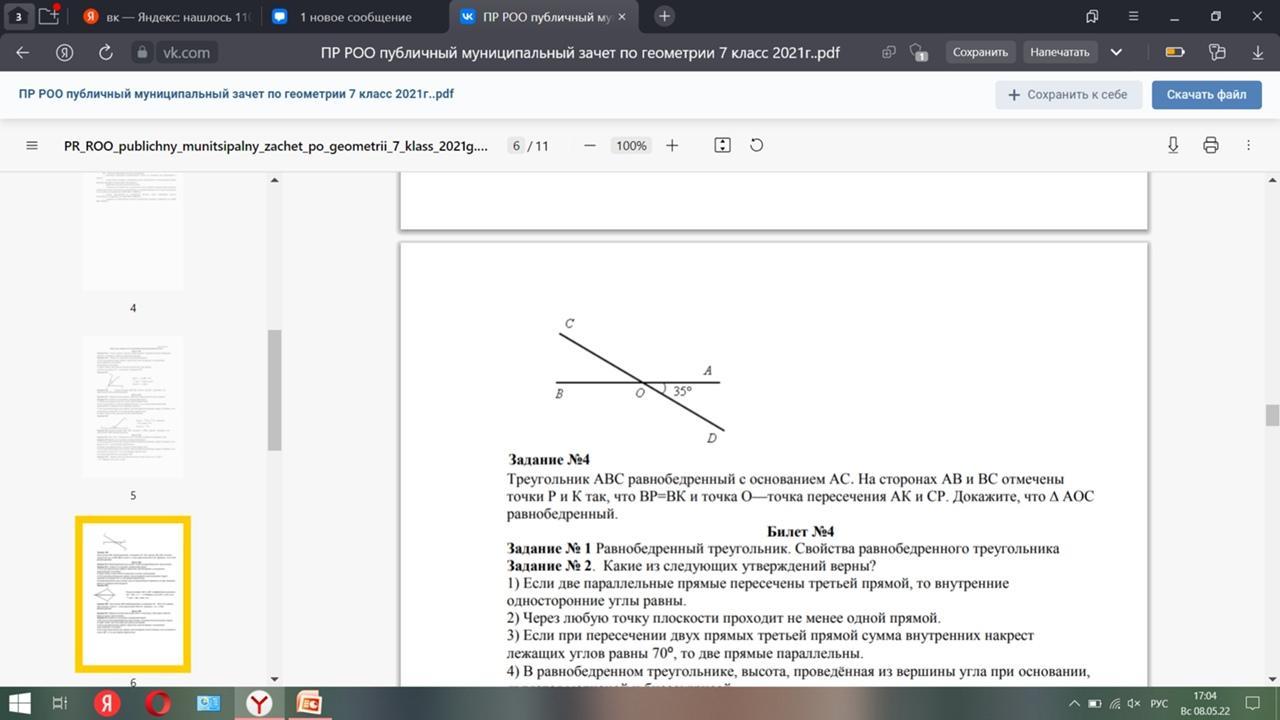Select page 5 thumbnail

133,406
